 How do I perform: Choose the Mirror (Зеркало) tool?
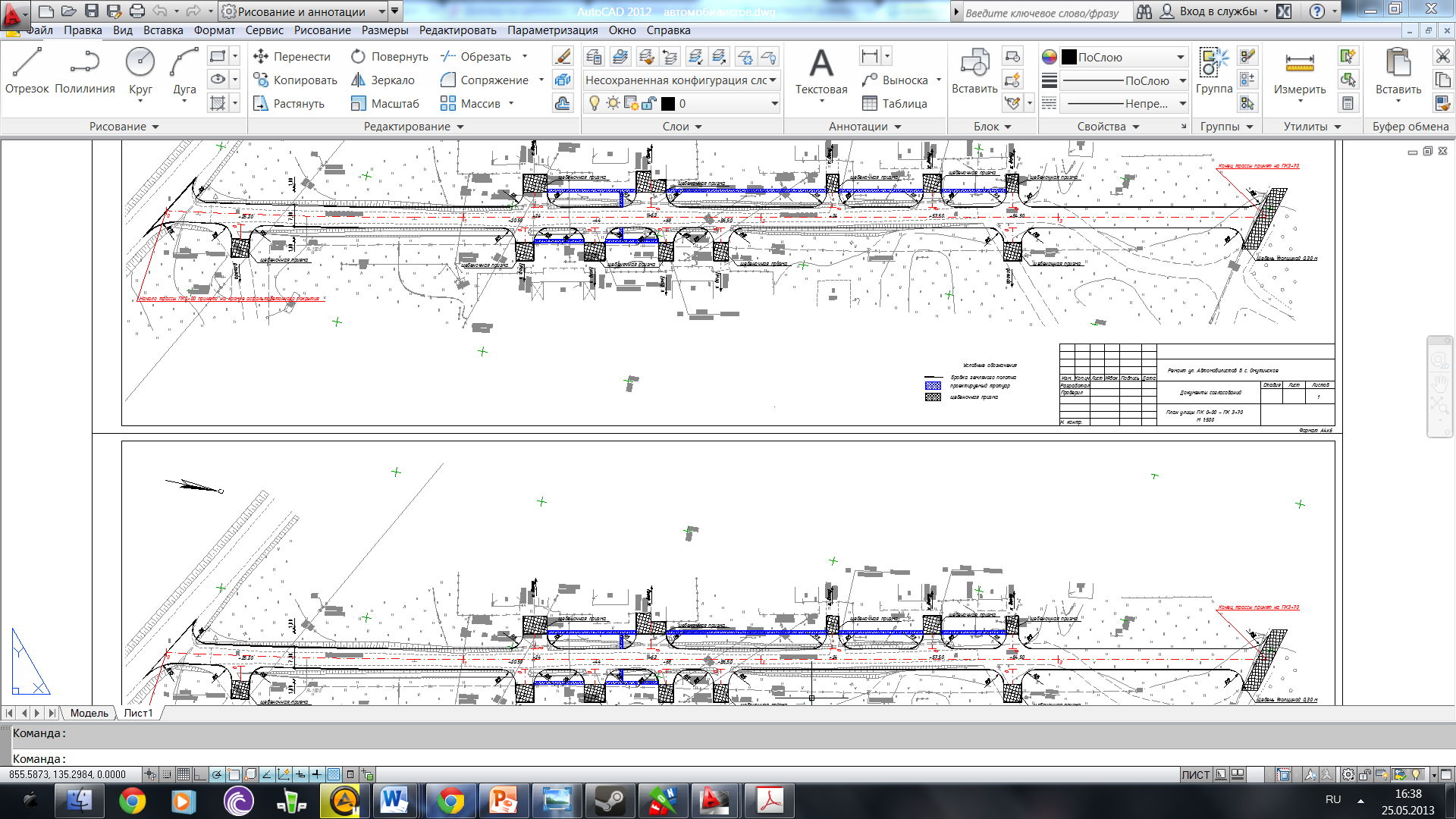pos(383,80)
